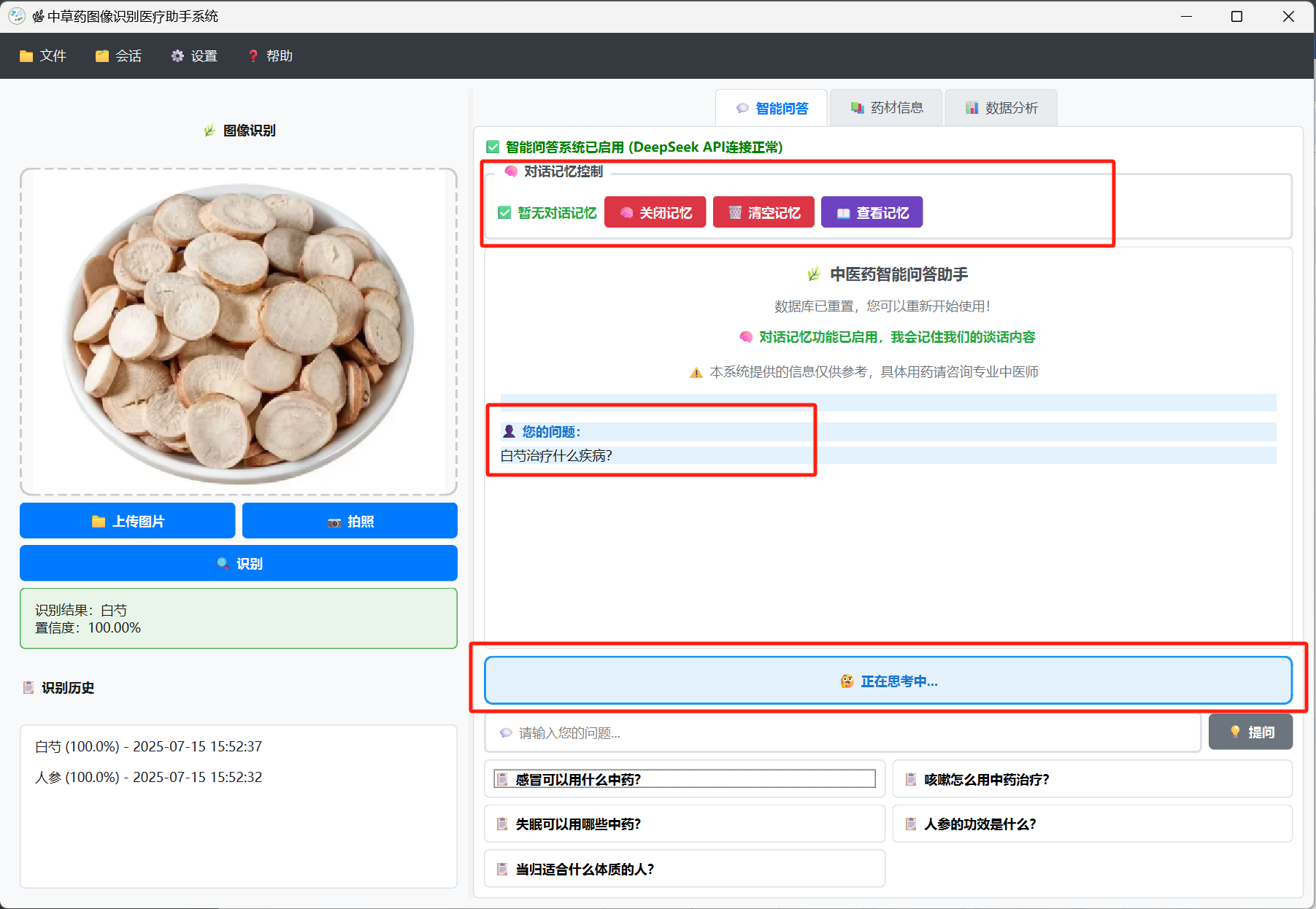This screenshot has width=1316, height=909.
Task: Click the clipboard icon beside 咳嗽怎么用中药治疗?
Action: coord(911,779)
